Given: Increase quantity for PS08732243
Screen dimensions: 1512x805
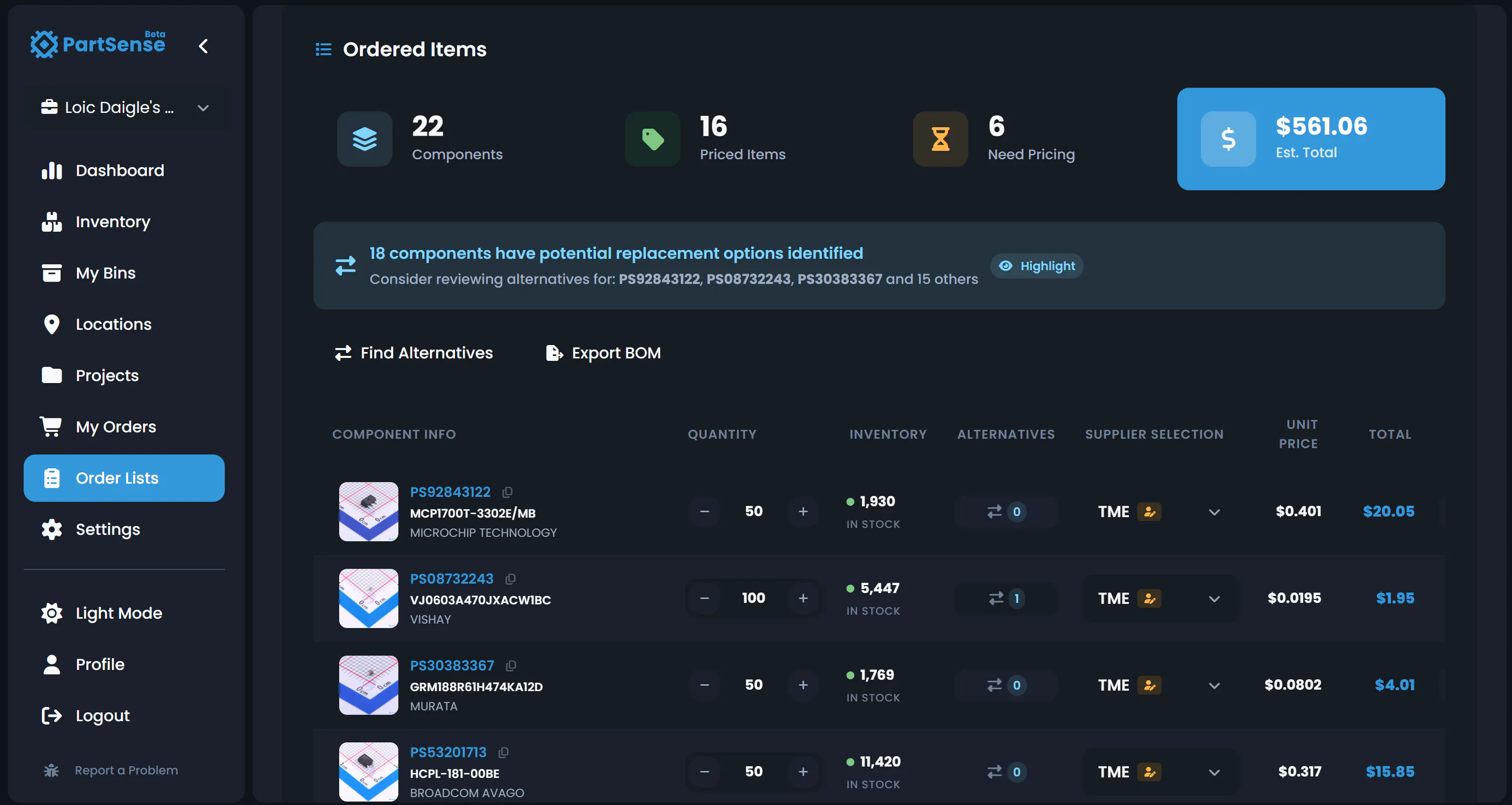Looking at the screenshot, I should click(x=803, y=598).
